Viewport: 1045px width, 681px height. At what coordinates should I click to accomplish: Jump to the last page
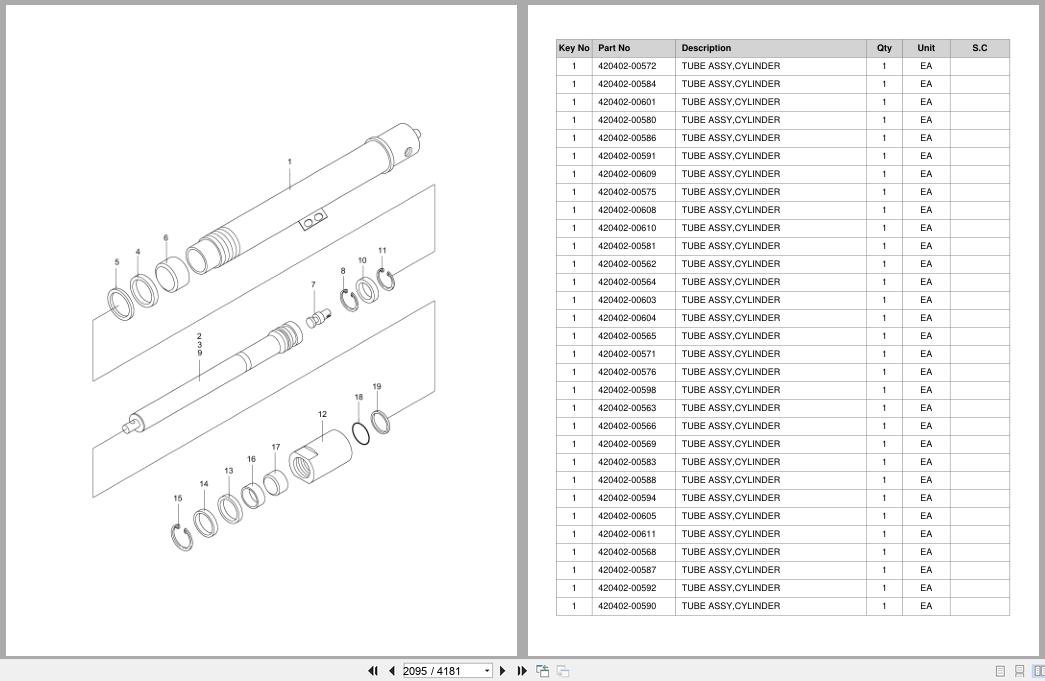pyautogui.click(x=522, y=671)
